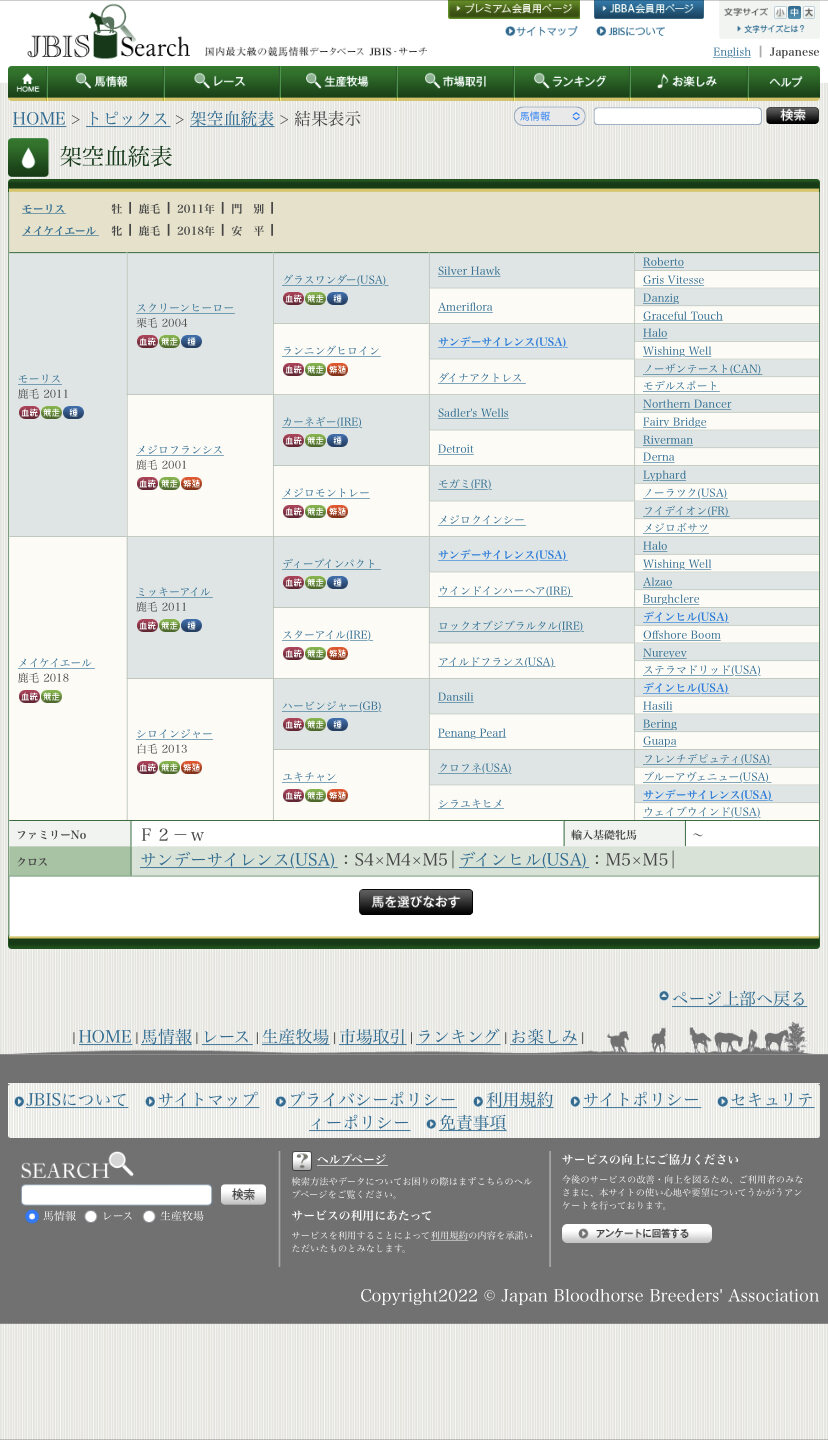Screen dimensions: 828x1440
Task: Open 血統 badge under グラスワンダー(USA)
Action: 293,299
